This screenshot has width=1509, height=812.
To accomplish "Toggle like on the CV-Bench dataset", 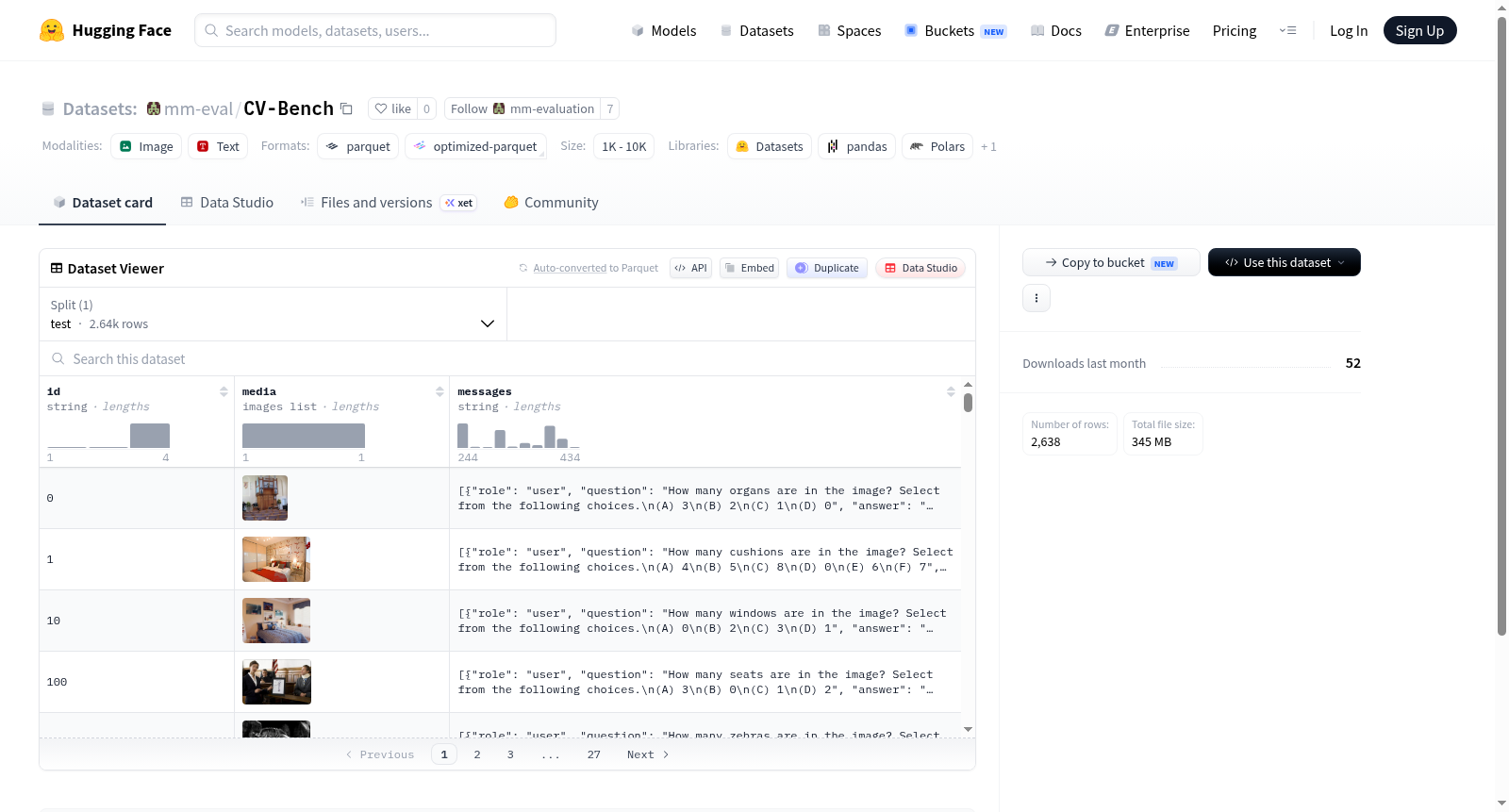I will pyautogui.click(x=393, y=108).
